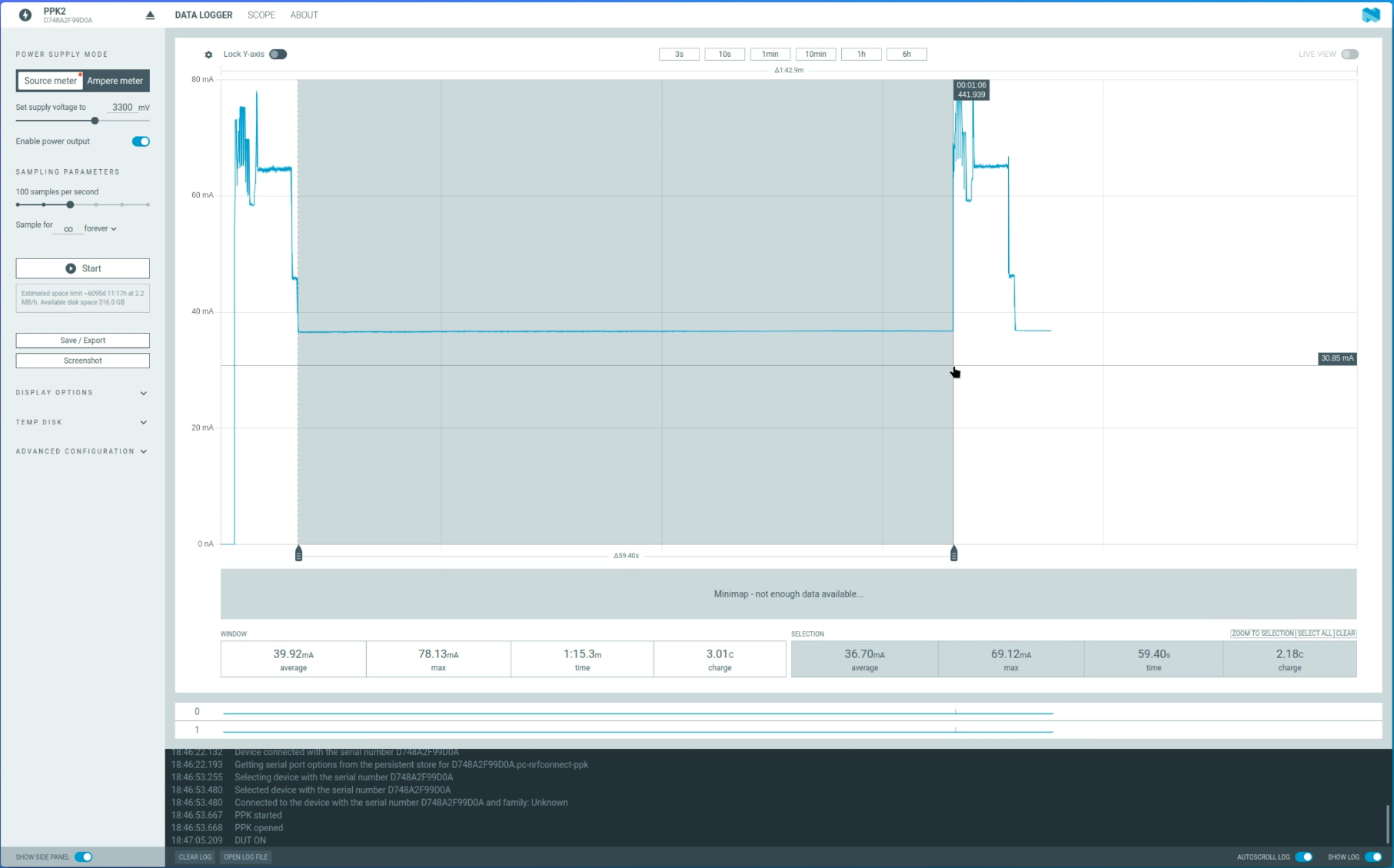
Task: Click the left selection handle marker
Action: pyautogui.click(x=298, y=554)
